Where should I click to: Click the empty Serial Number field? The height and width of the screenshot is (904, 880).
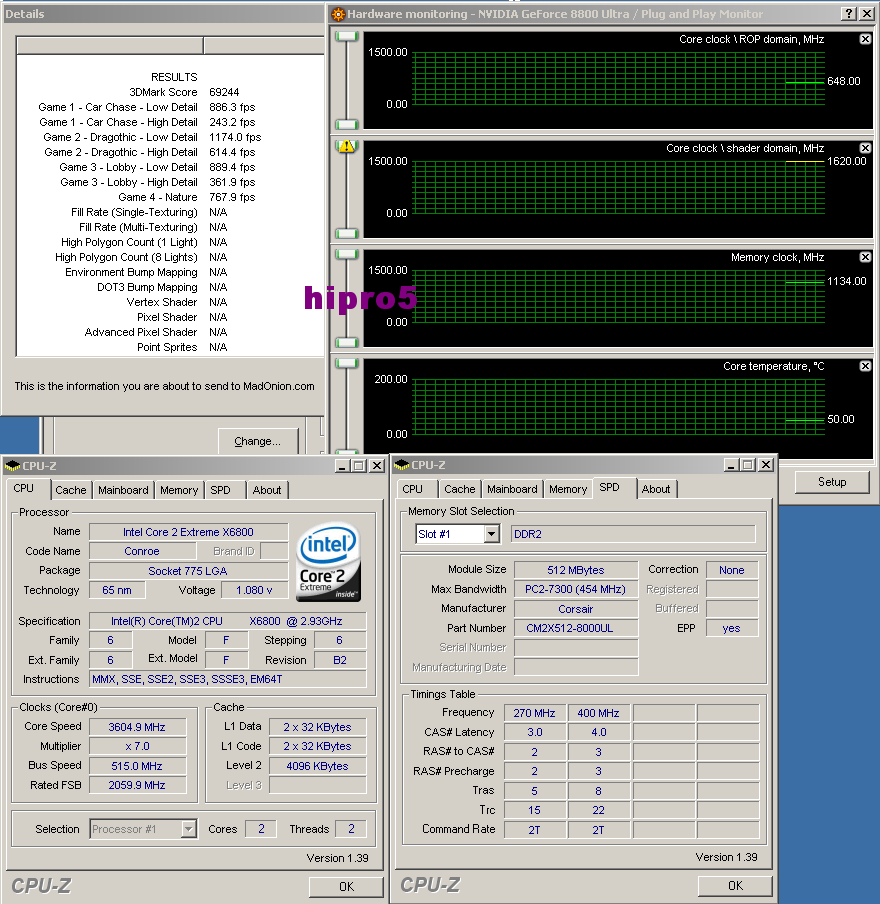(575, 648)
